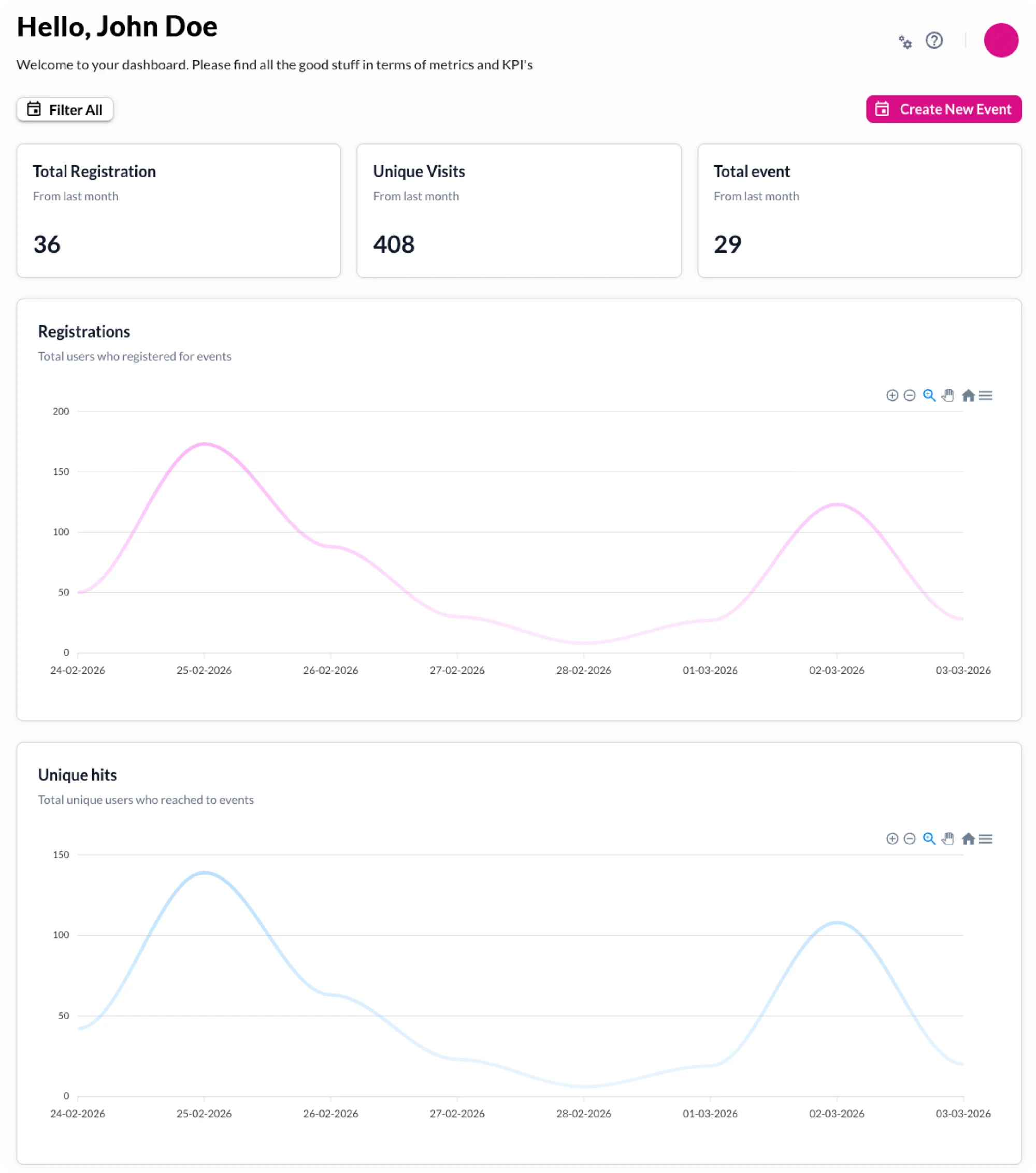Activate panning hand tool on Registrations chart
Image resolution: width=1036 pixels, height=1173 pixels.
[x=947, y=395]
